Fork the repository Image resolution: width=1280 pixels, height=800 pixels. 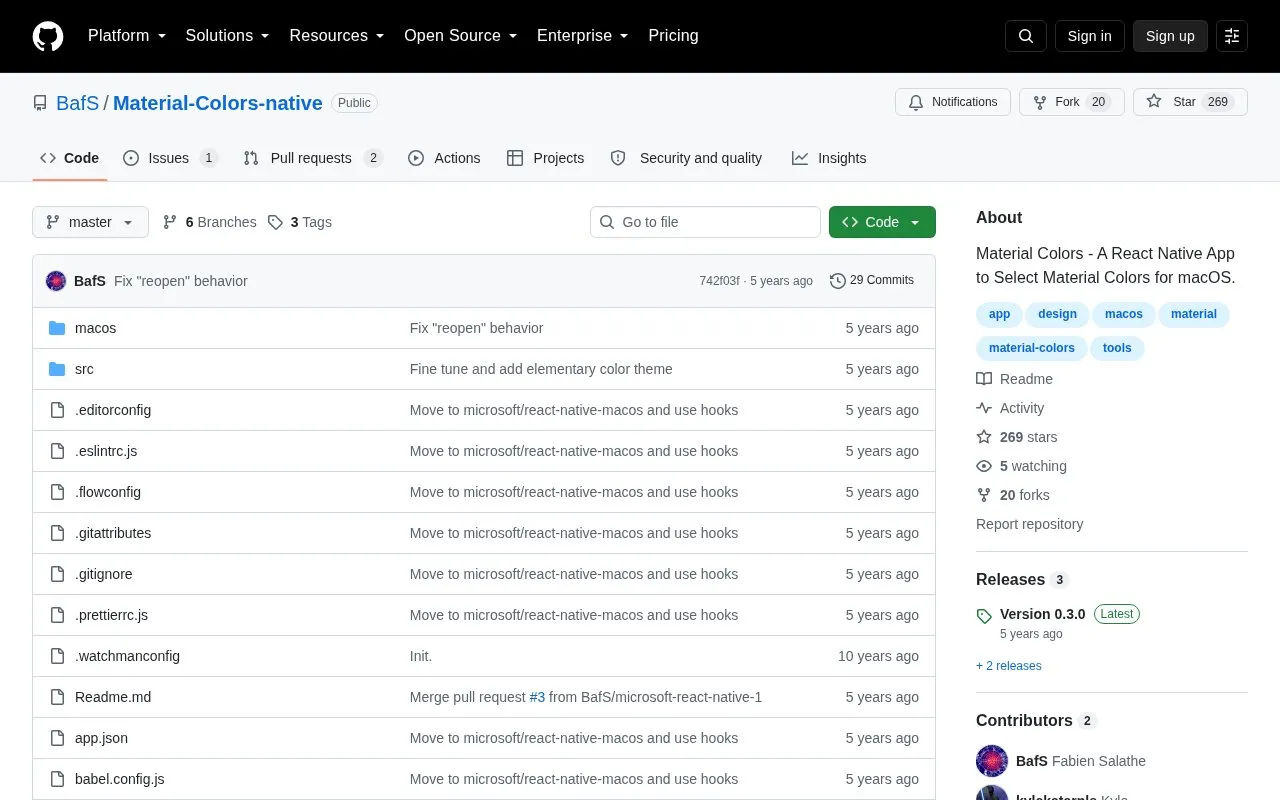pos(1071,102)
